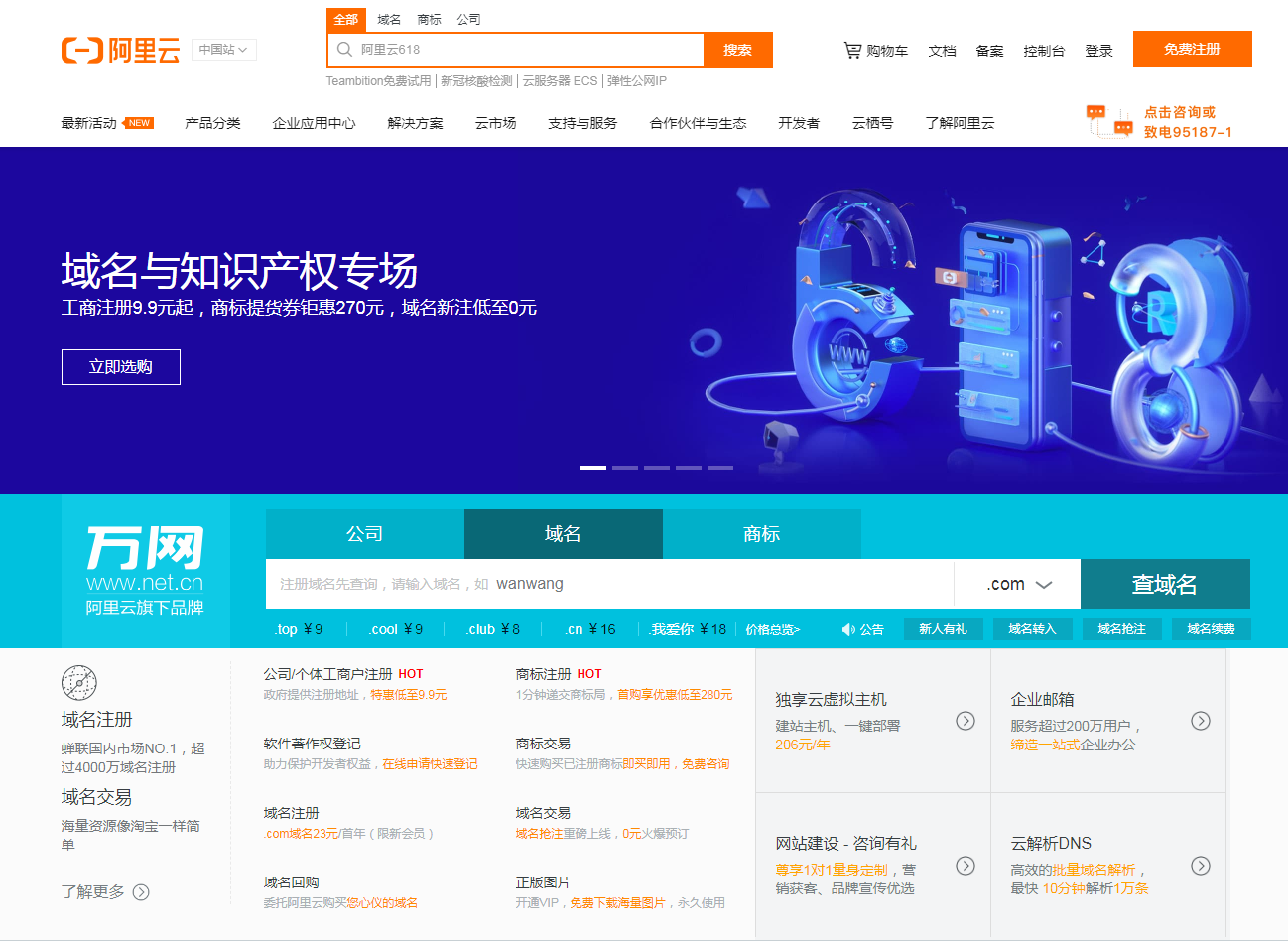Select the 全部 search category tab

pos(346,20)
